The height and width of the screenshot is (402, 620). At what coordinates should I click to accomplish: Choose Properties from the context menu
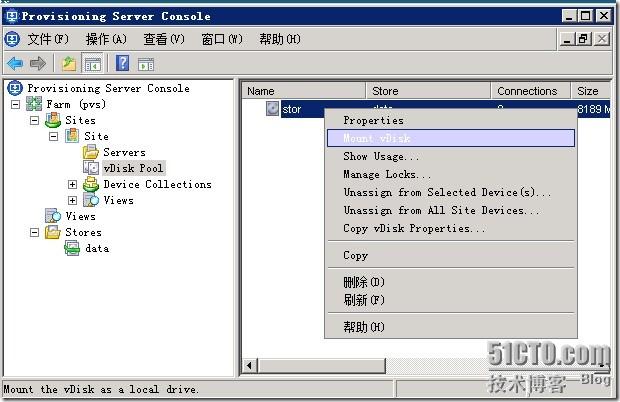click(451, 120)
